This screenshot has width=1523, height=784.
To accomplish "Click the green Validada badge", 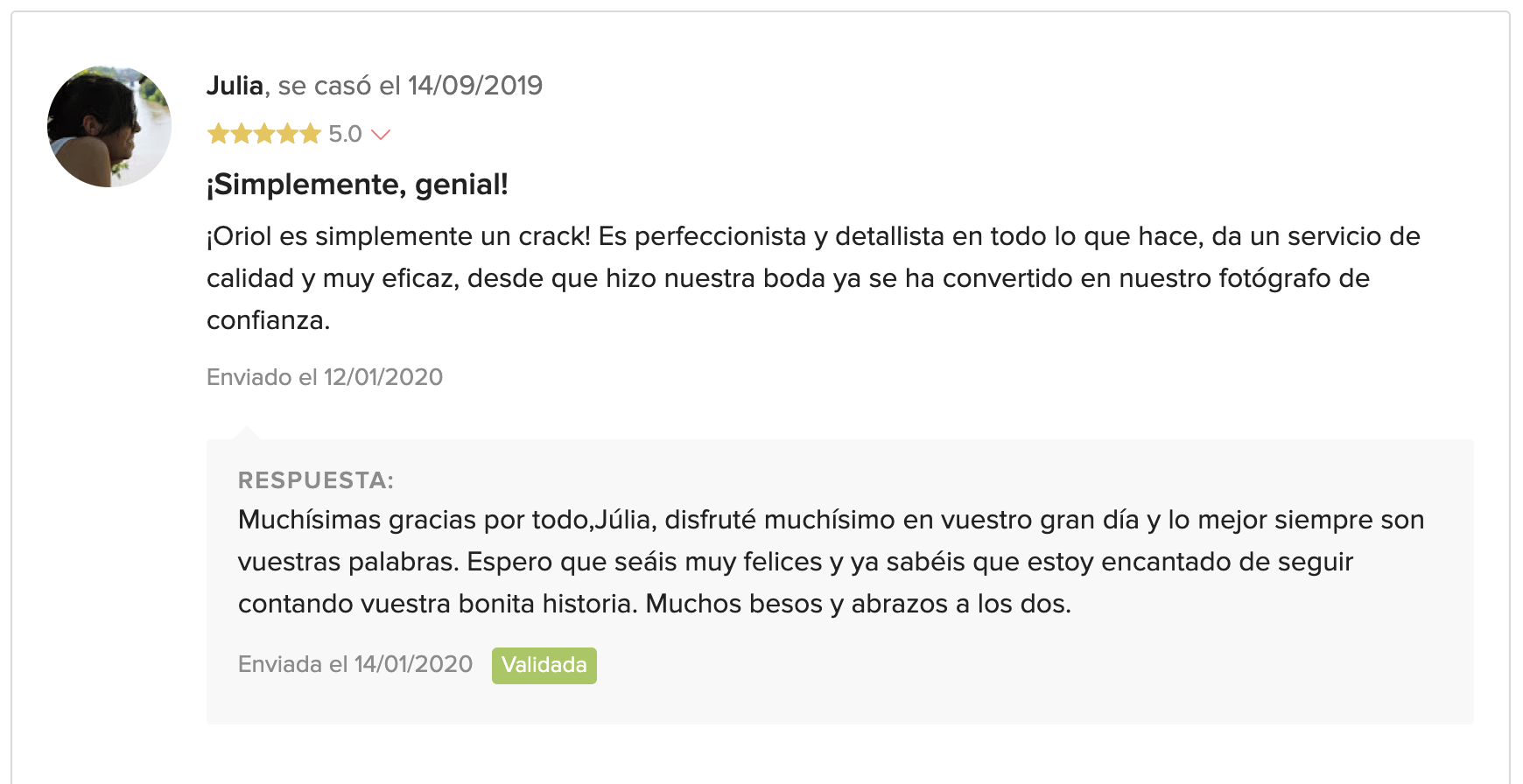I will click(x=544, y=665).
